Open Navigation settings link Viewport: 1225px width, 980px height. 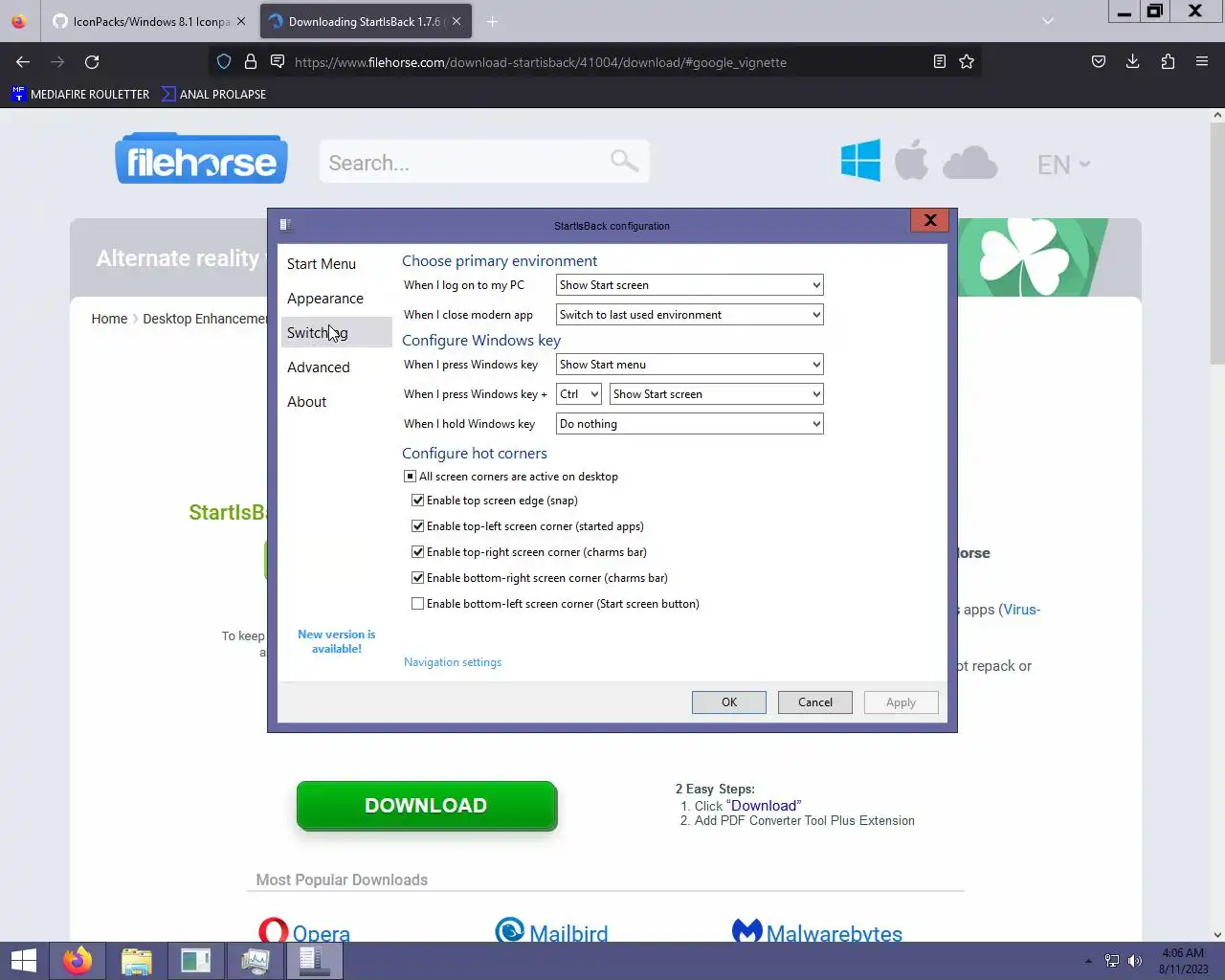click(453, 662)
